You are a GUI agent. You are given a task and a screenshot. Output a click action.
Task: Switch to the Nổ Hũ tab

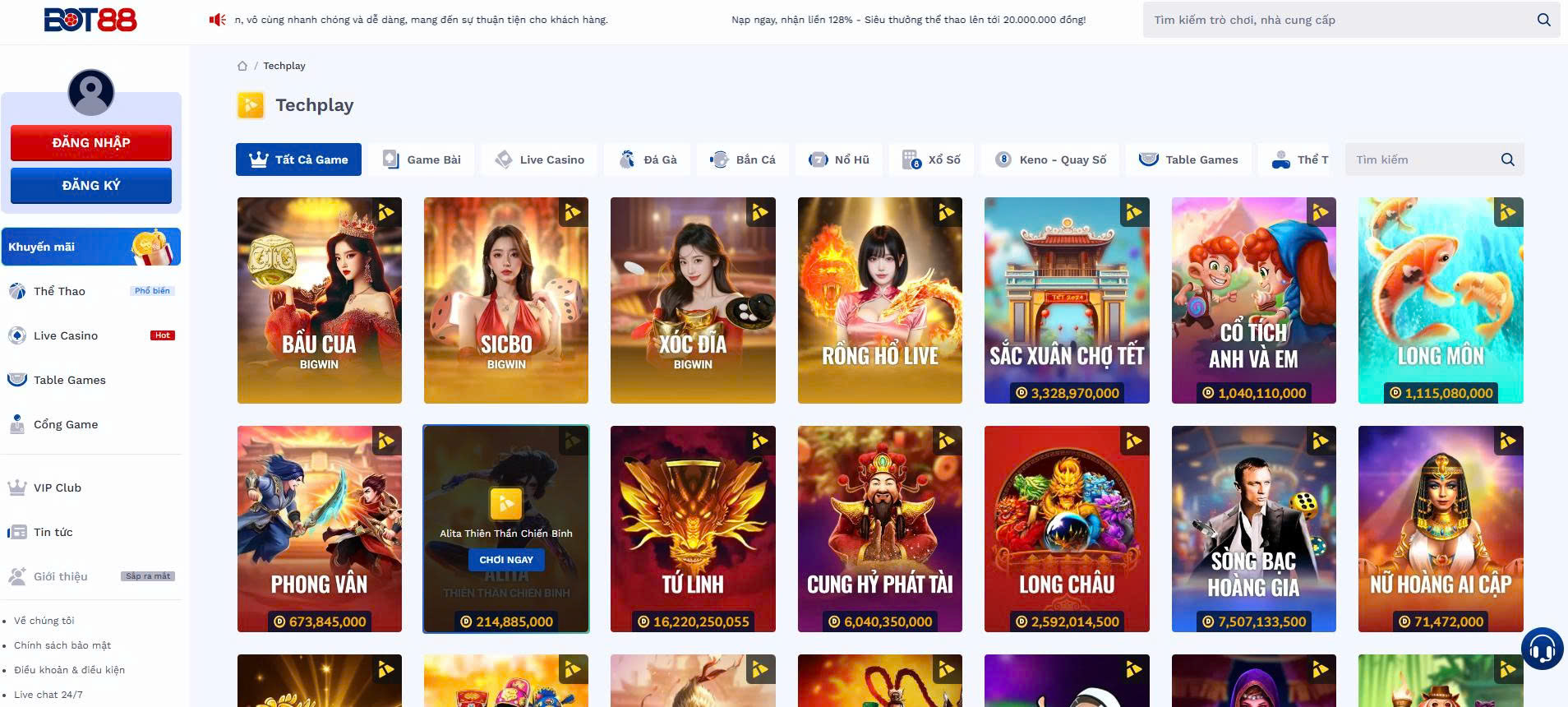(838, 159)
